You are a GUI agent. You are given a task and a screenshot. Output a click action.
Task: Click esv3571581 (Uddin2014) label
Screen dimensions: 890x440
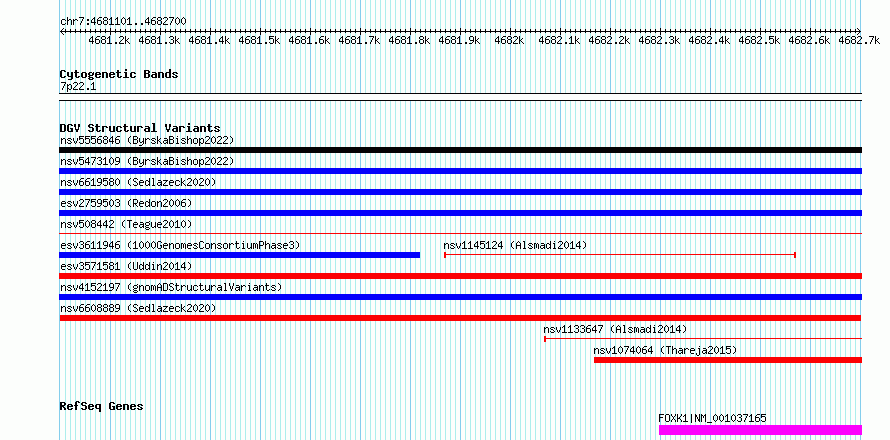126,266
